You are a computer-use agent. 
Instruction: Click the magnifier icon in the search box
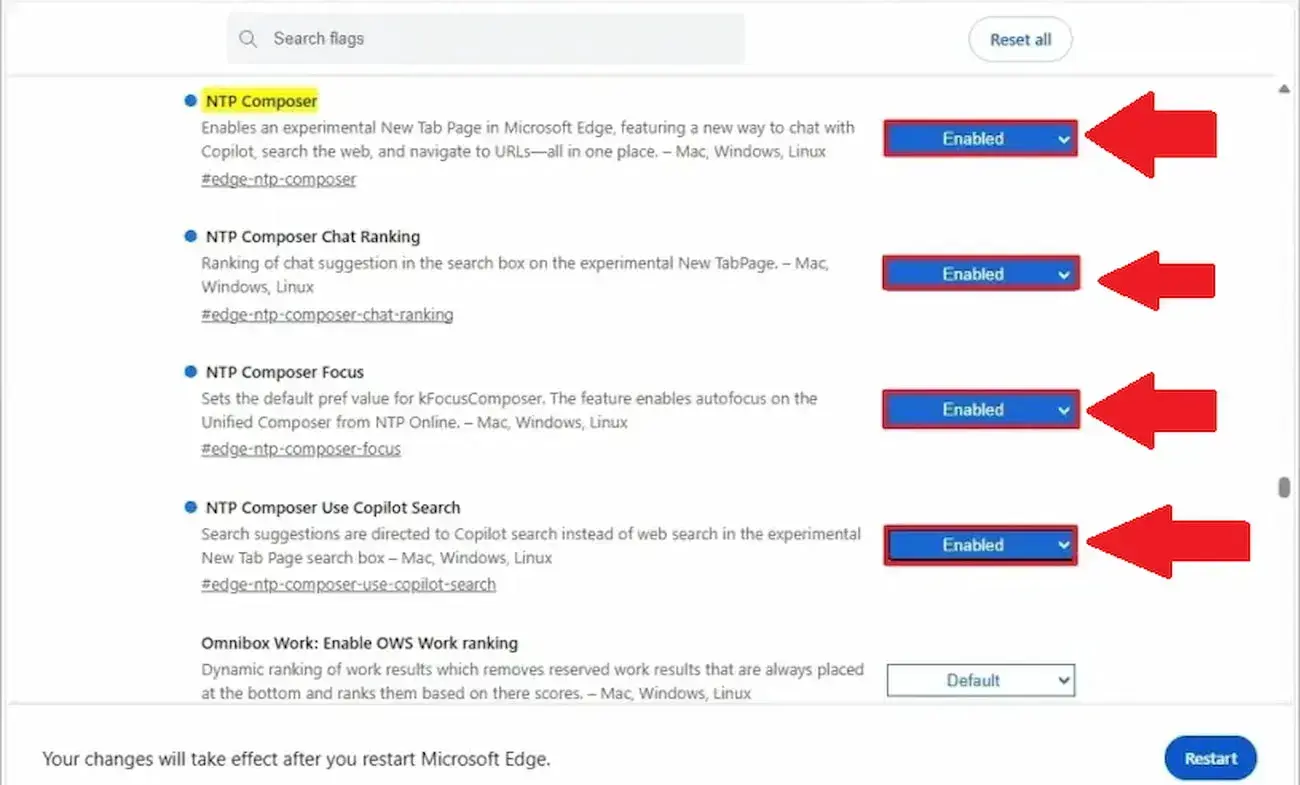click(248, 38)
